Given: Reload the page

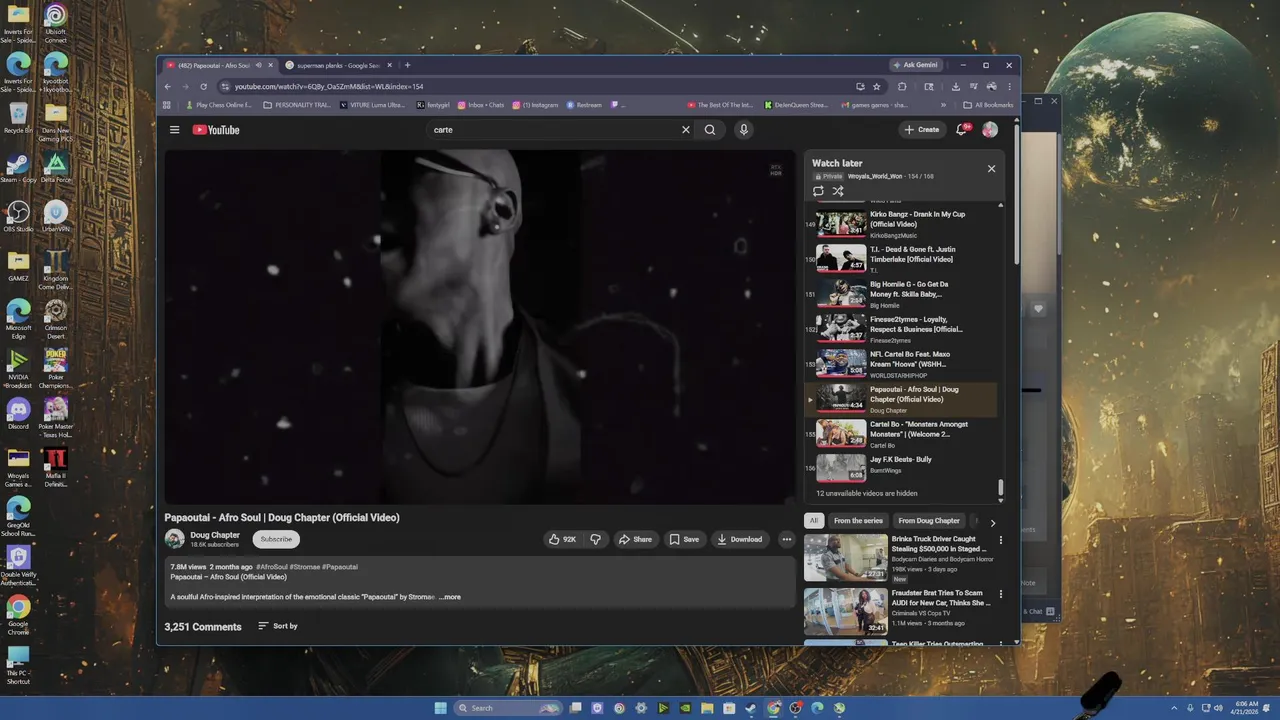Looking at the screenshot, I should coord(203,87).
